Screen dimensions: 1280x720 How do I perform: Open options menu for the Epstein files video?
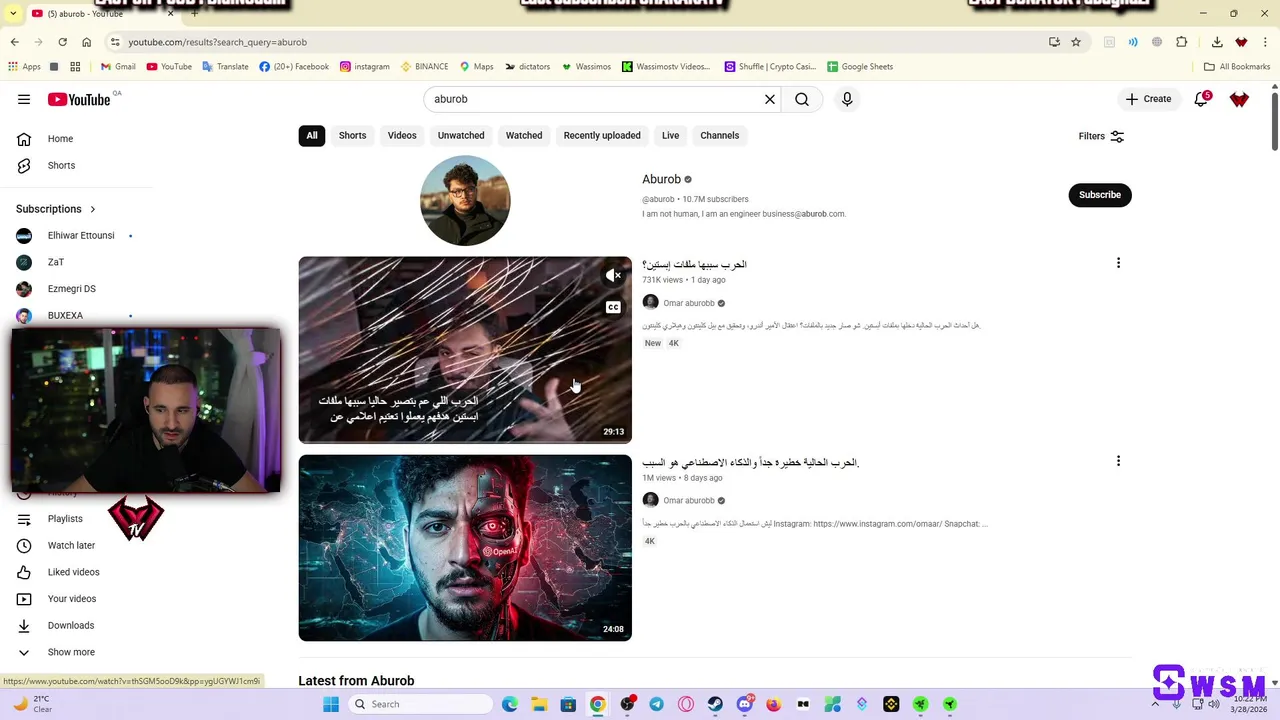pos(1118,263)
